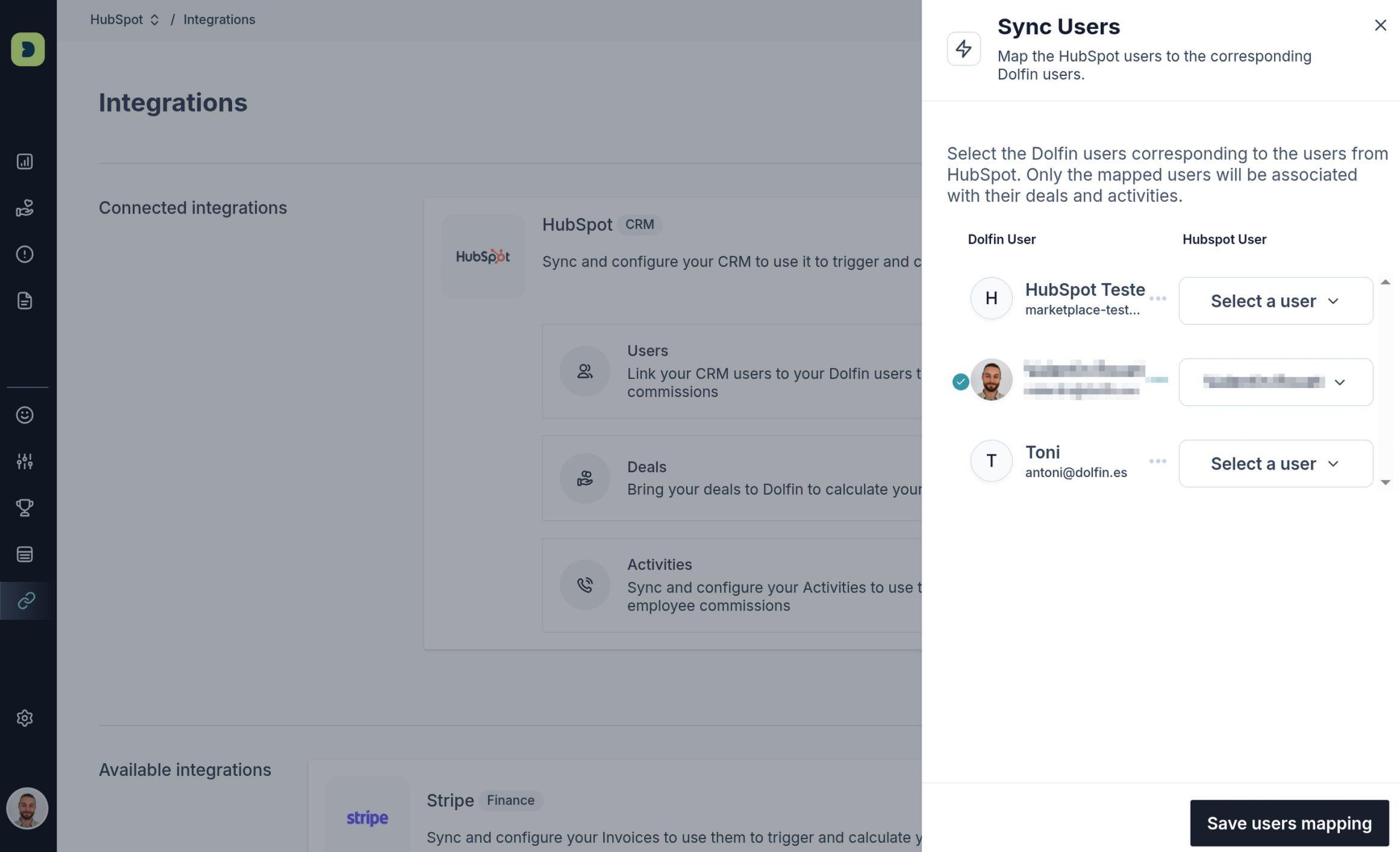Click the HubSpot Teste avatar letter H
The image size is (1400, 852).
991,298
